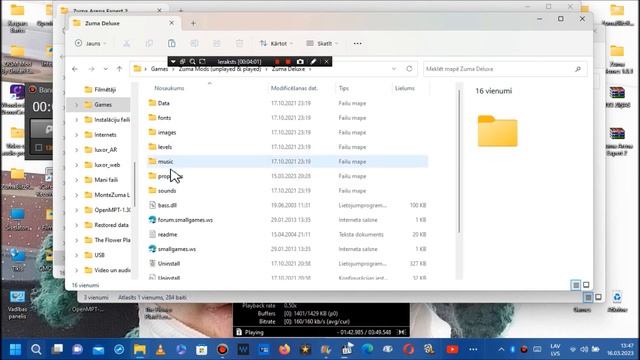Click the volume icon in system tray

pos(584,349)
